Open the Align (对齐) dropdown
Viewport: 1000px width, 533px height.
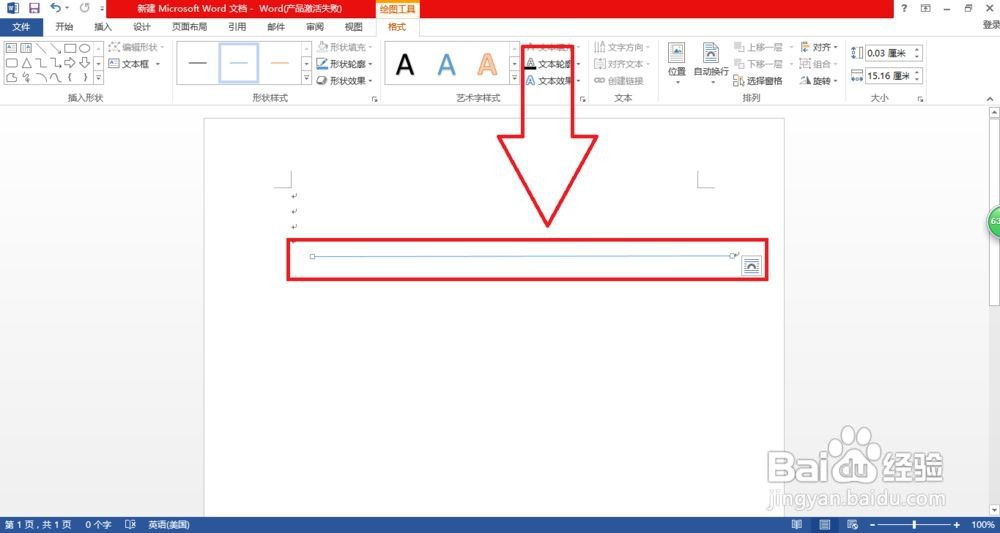tap(819, 47)
